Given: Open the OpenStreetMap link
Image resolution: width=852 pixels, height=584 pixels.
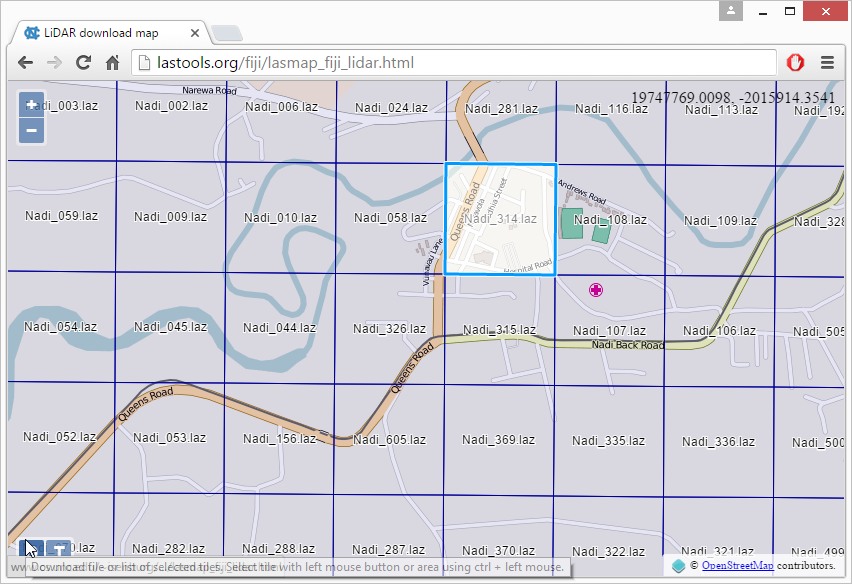Looking at the screenshot, I should 737,566.
